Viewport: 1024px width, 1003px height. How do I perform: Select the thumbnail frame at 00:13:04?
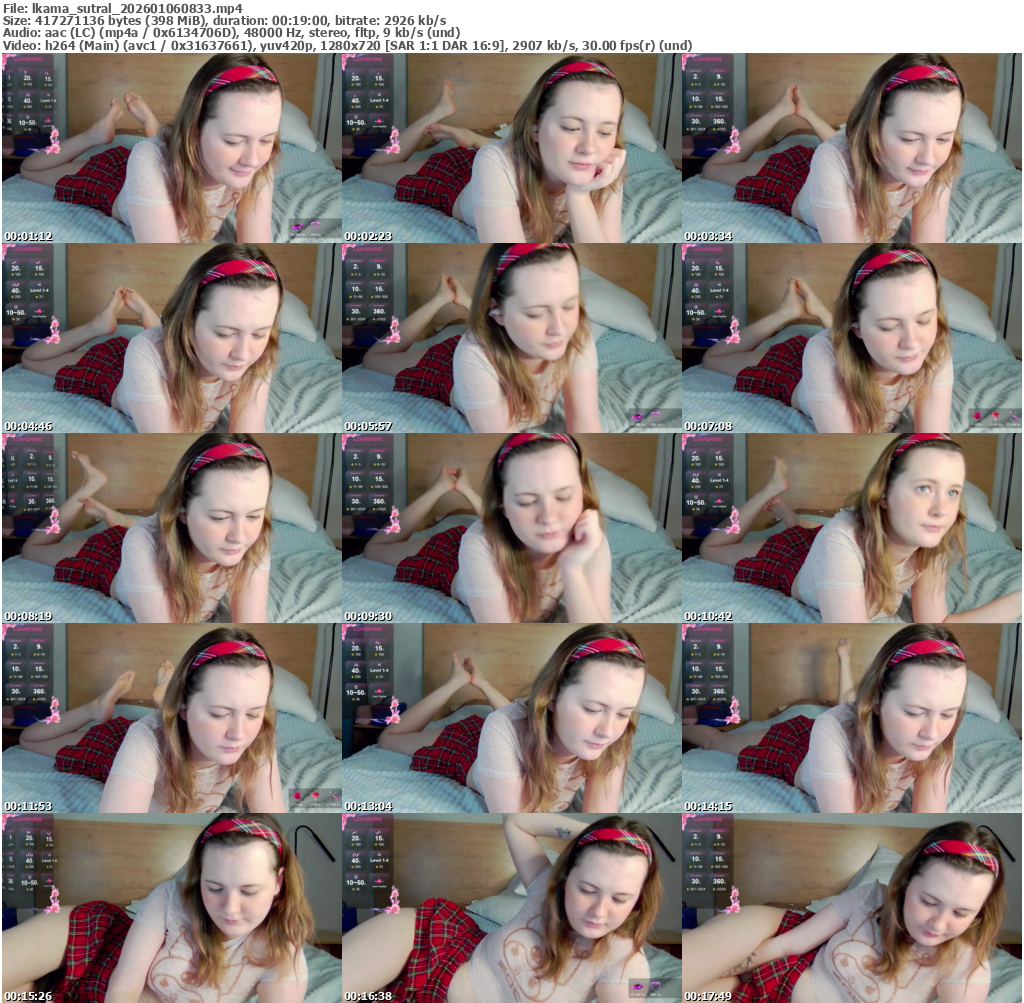[511, 718]
